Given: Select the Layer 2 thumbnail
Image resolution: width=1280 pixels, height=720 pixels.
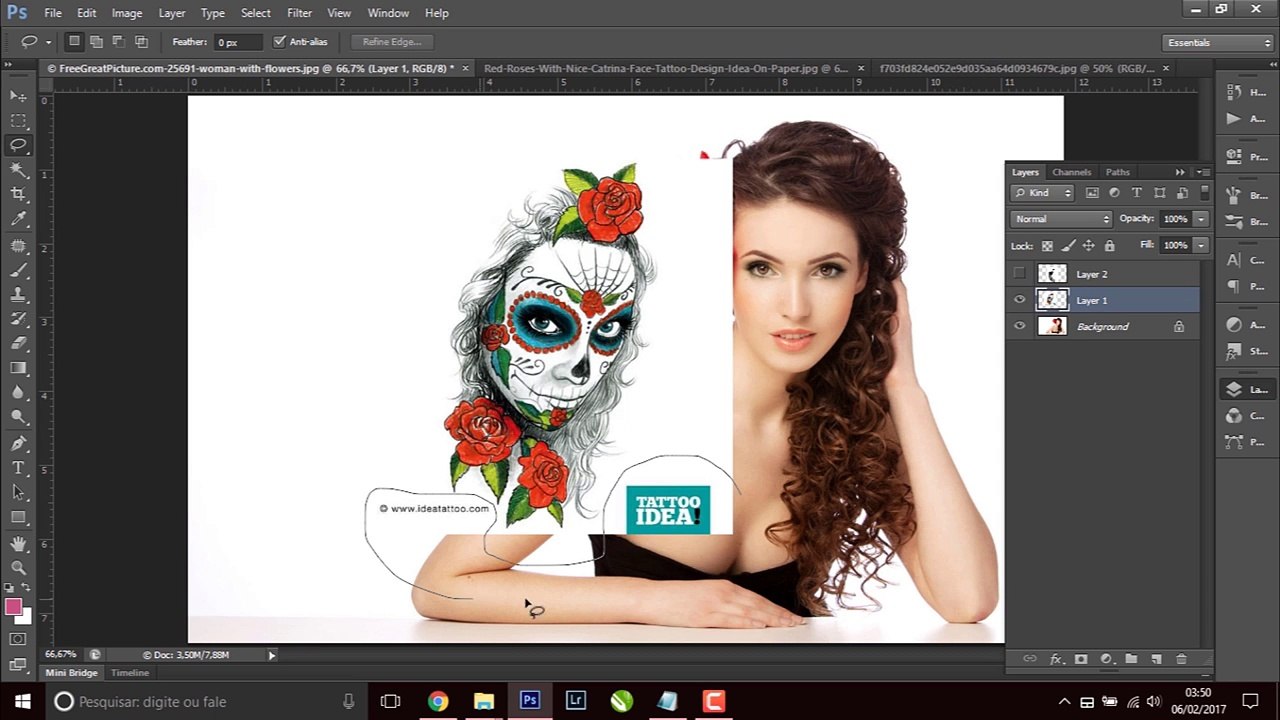Looking at the screenshot, I should pyautogui.click(x=1052, y=273).
